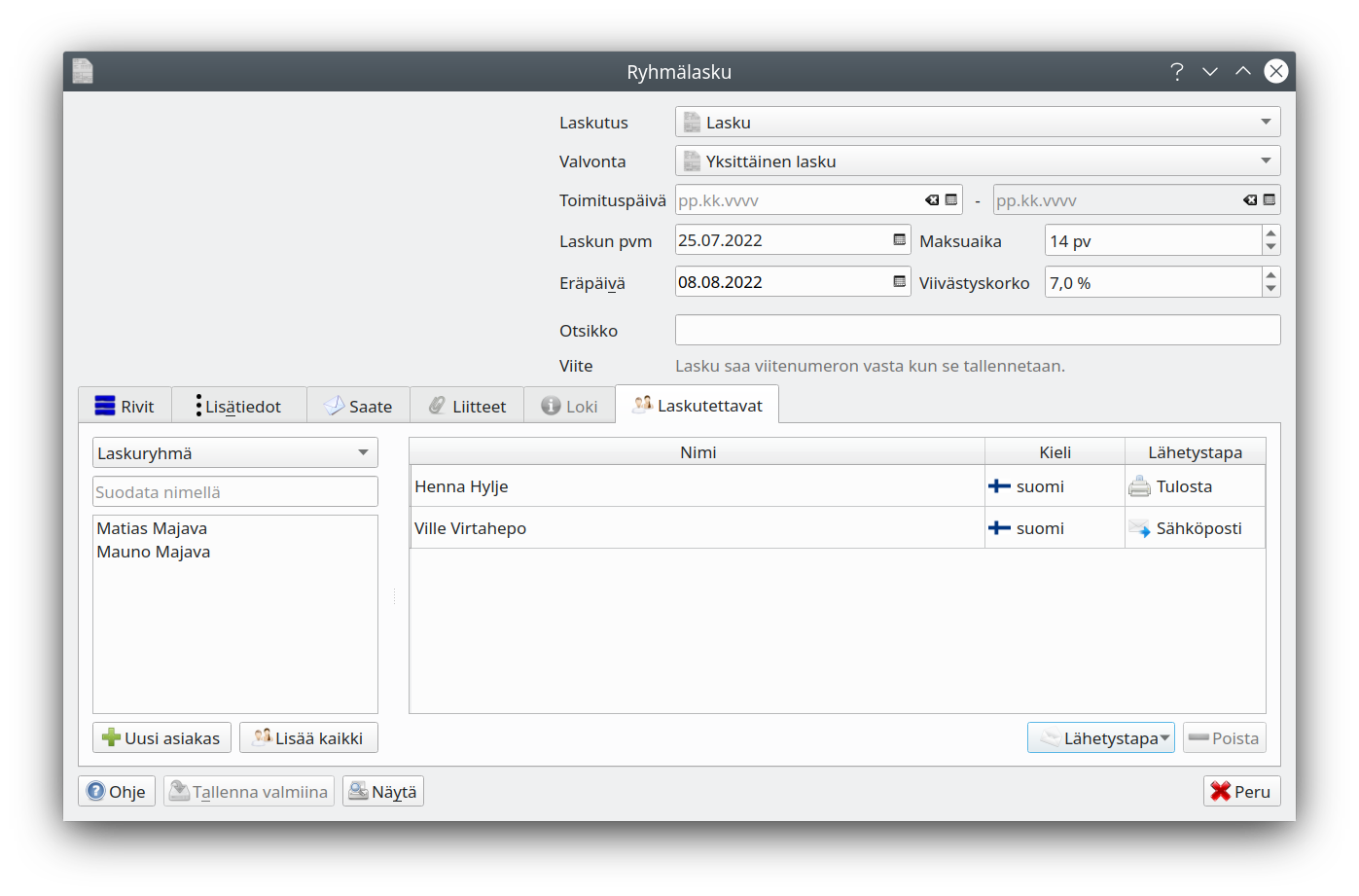Screen dimensions: 1359x896
Task: Sort by the Lähetystapa column header
Action: click(1195, 452)
